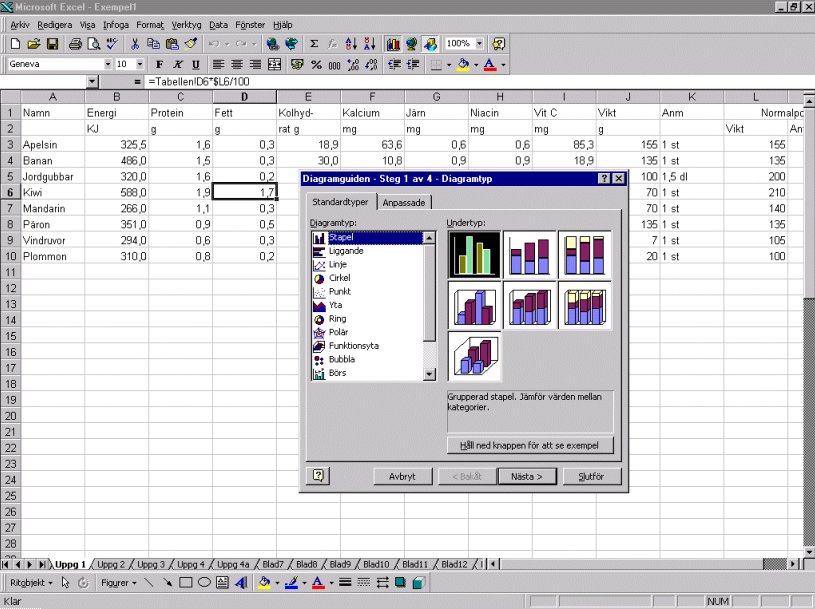This screenshot has width=815, height=609.
Task: Switch to the Anpassade tab
Action: [x=404, y=203]
